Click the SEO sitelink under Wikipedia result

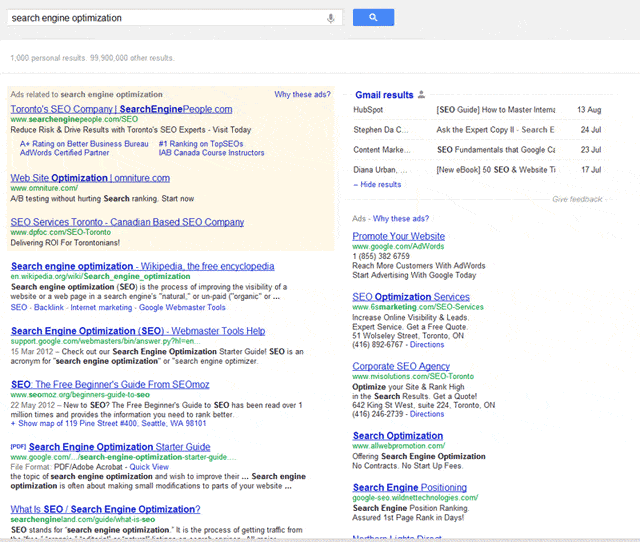coord(19,307)
